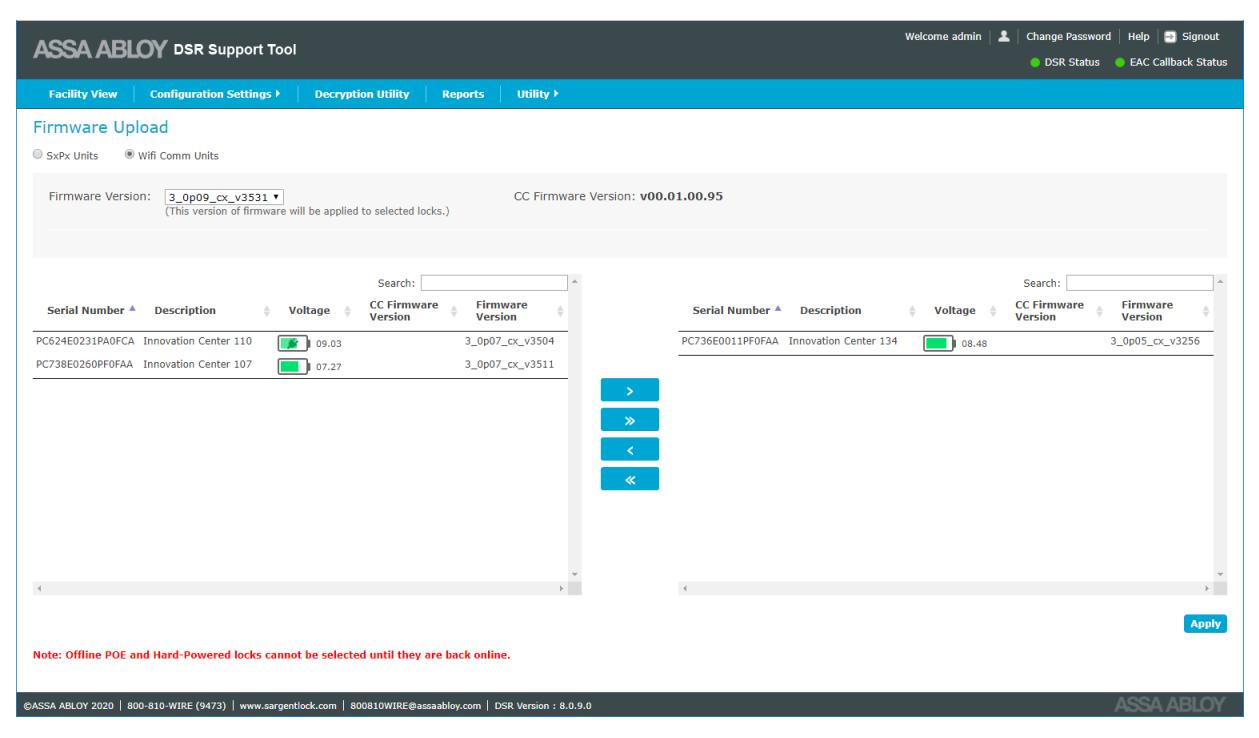Viewport: 1259px width, 738px height.
Task: Move all locks left with double arrow
Action: 630,479
